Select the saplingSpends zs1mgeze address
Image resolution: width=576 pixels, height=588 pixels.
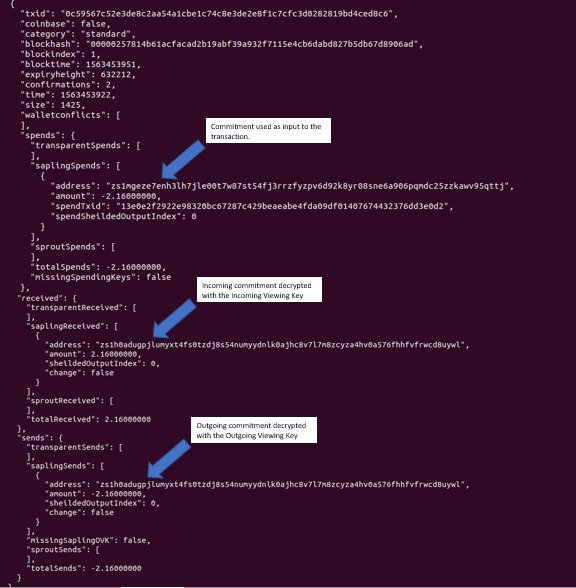coord(308,186)
